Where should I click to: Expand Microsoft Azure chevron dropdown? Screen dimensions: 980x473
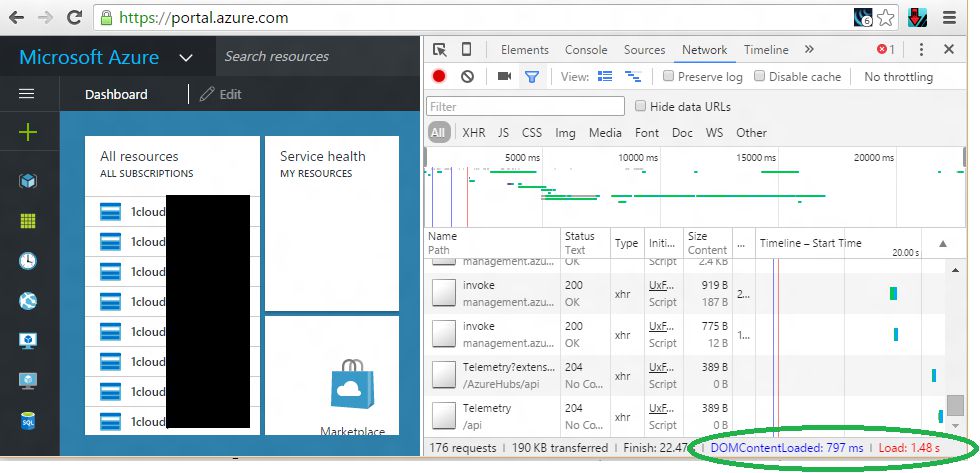(186, 58)
